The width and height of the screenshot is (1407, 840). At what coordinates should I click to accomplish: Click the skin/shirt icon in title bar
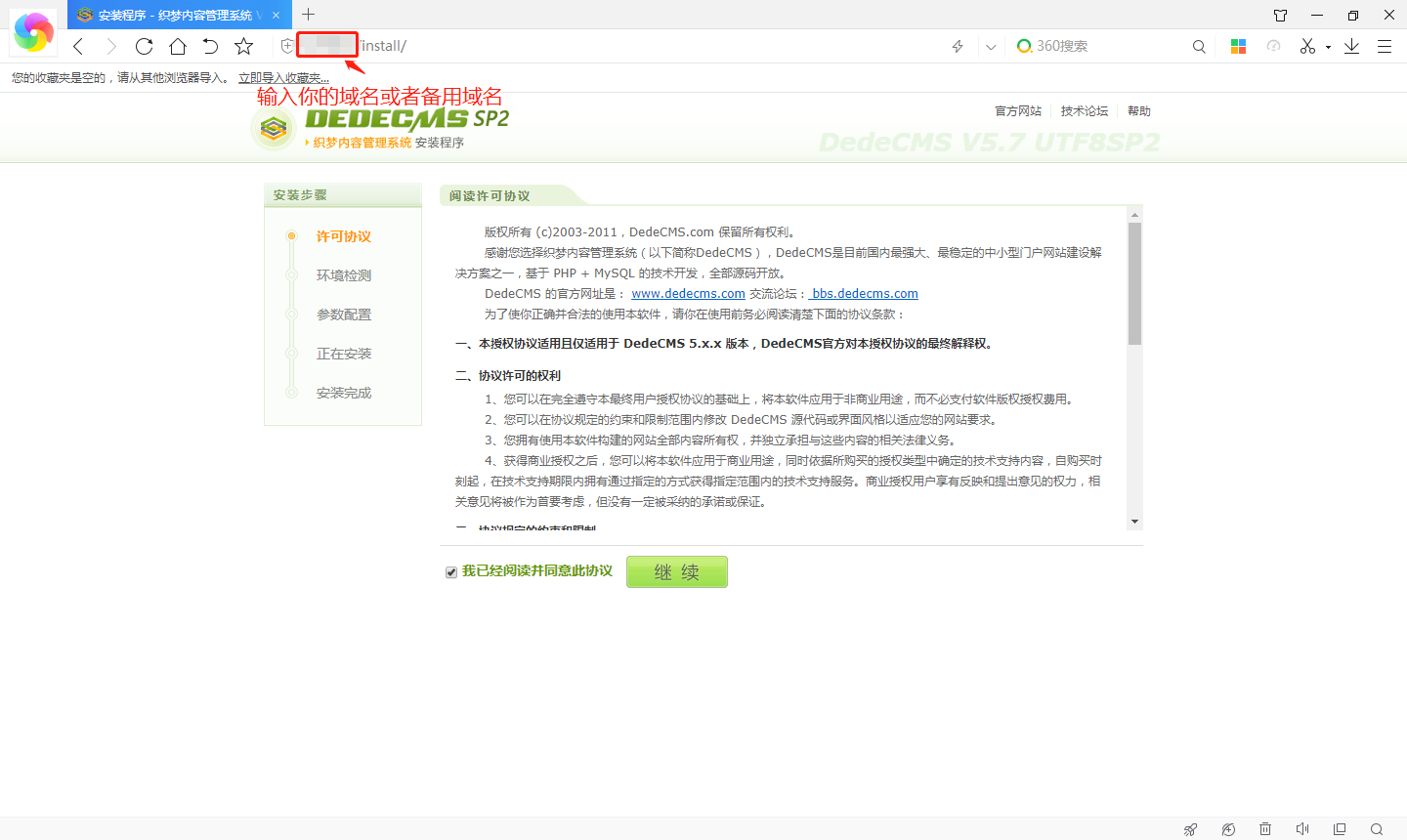click(1281, 15)
